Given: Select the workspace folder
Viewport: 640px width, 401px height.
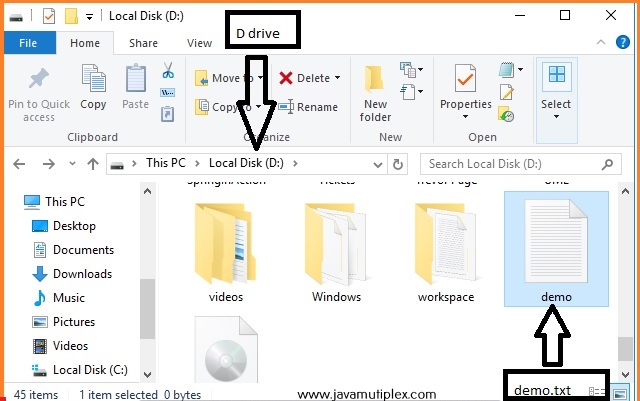Looking at the screenshot, I should 446,252.
